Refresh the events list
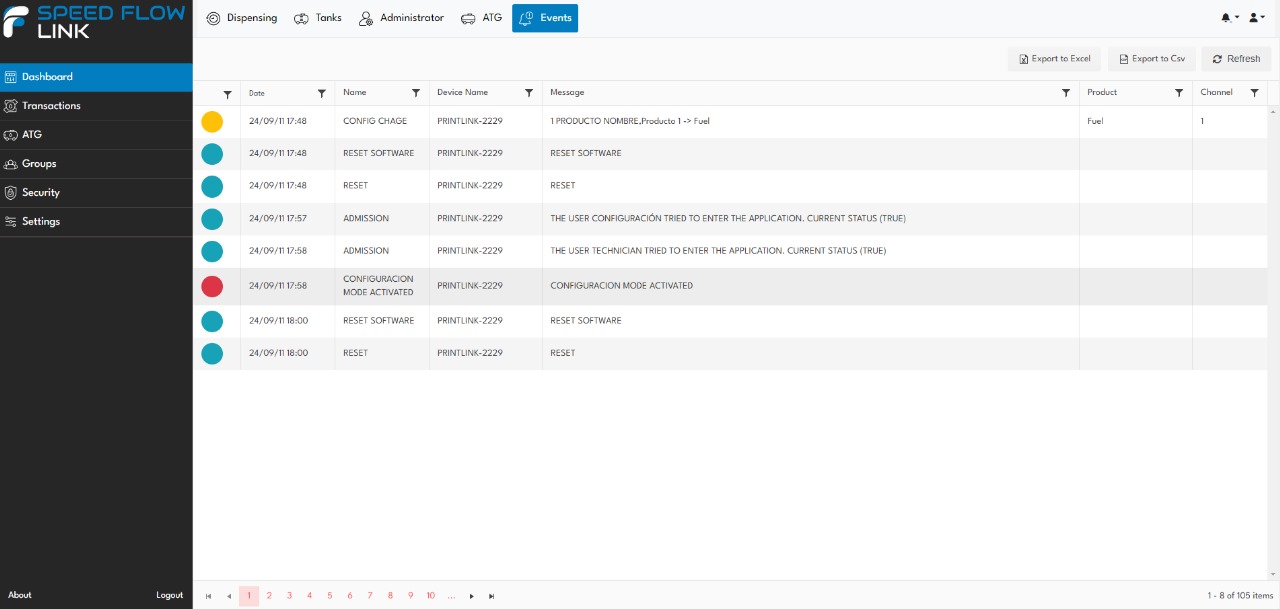Screen dimensions: 1280x609 click(1236, 59)
